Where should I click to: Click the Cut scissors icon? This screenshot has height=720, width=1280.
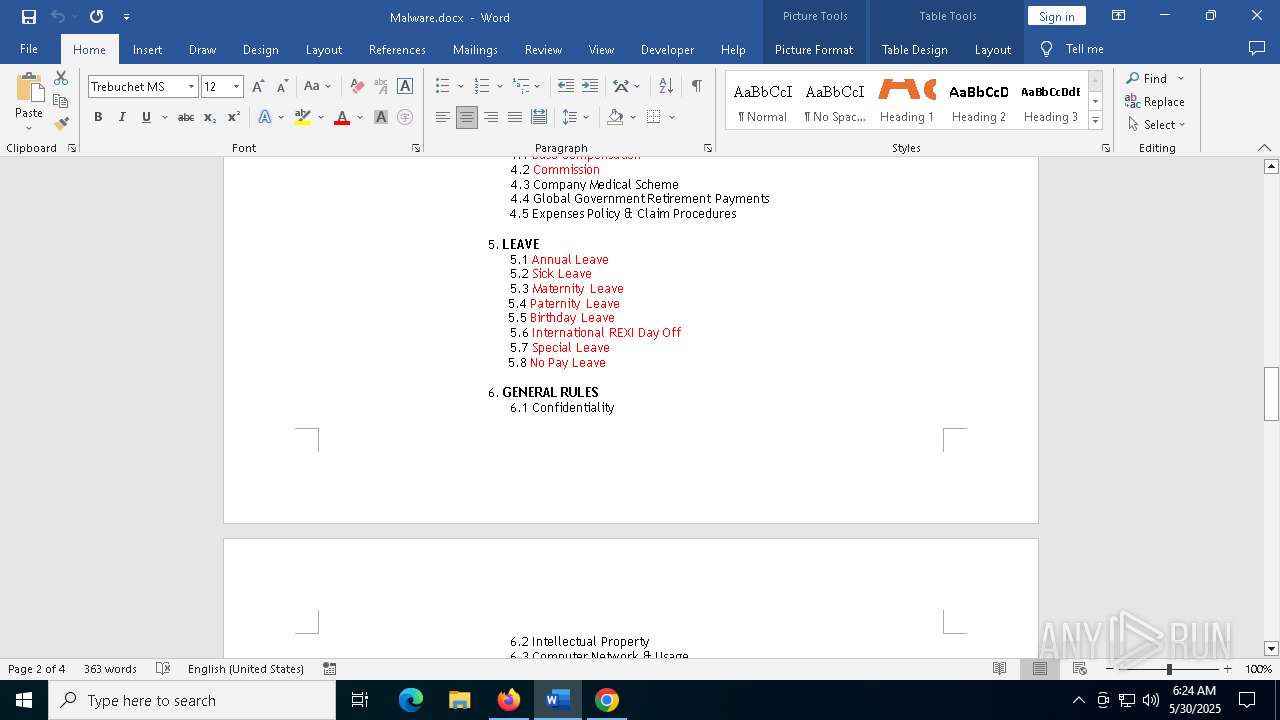click(61, 78)
